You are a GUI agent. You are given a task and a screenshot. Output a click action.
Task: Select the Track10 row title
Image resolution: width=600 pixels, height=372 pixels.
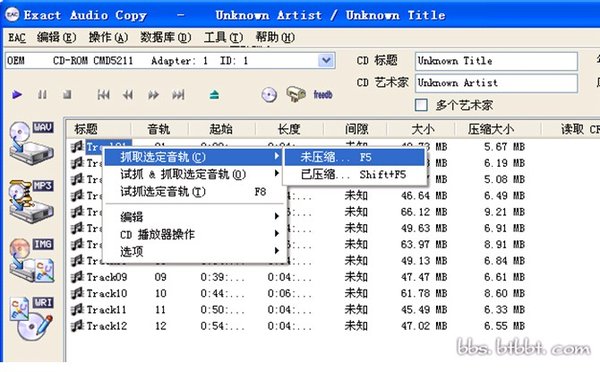click(x=106, y=293)
